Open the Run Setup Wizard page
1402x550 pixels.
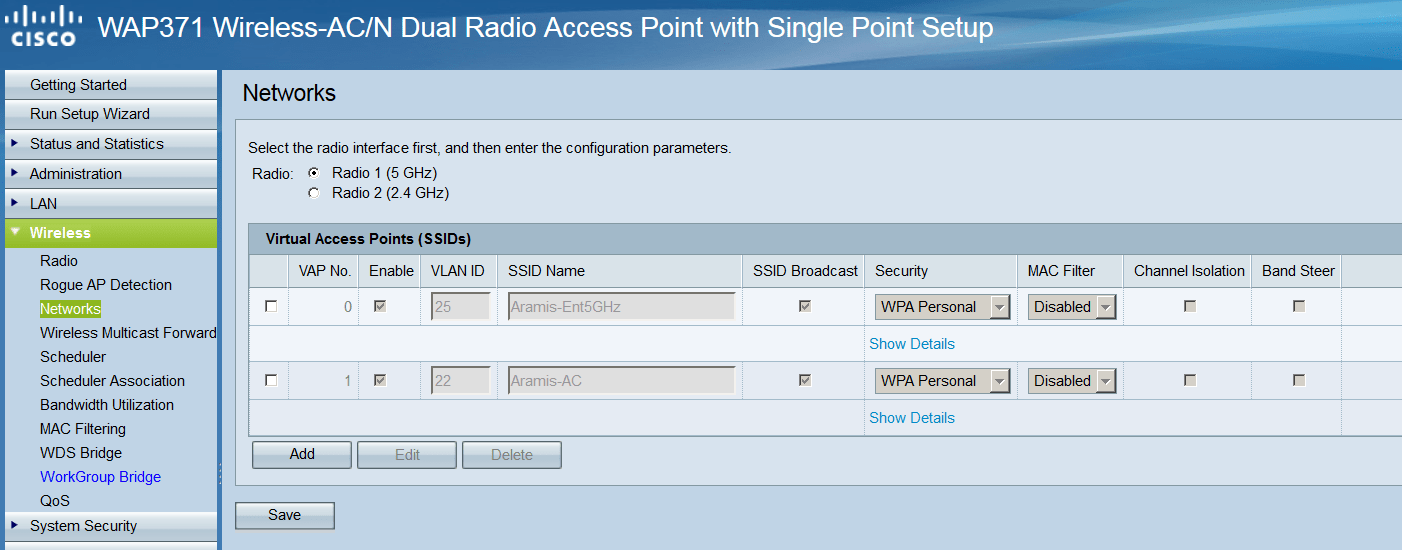pyautogui.click(x=110, y=114)
